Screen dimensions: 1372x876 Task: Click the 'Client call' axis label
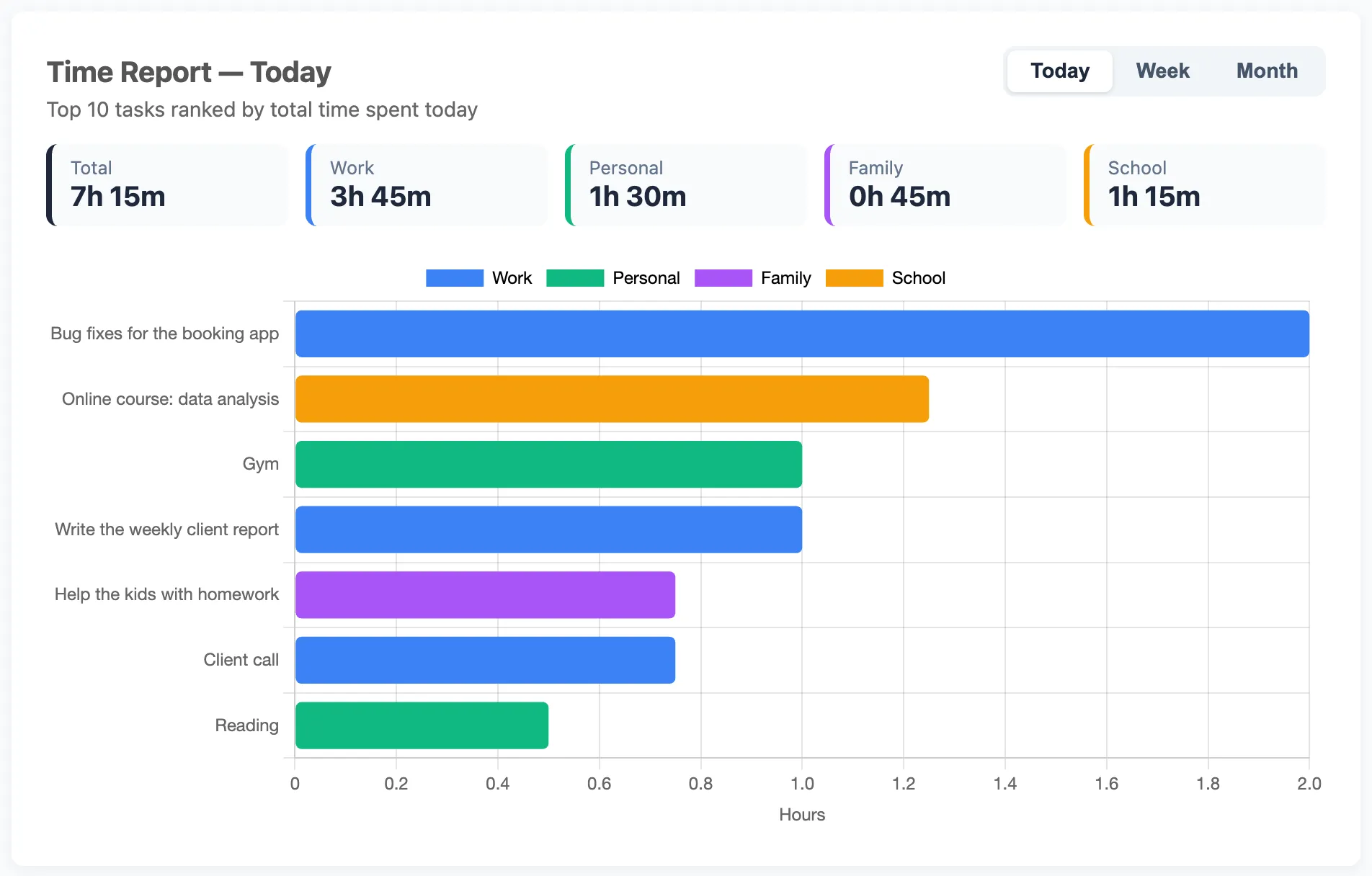(241, 660)
